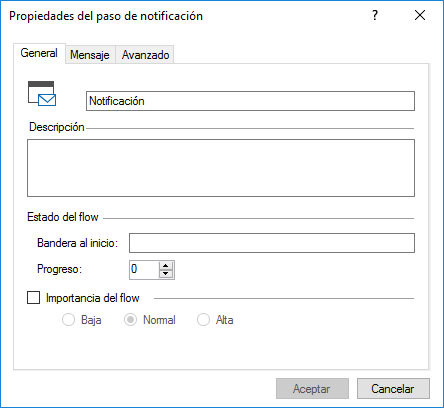Focus the Bandera al inicio field
Image resolution: width=444 pixels, height=408 pixels.
[x=272, y=243]
